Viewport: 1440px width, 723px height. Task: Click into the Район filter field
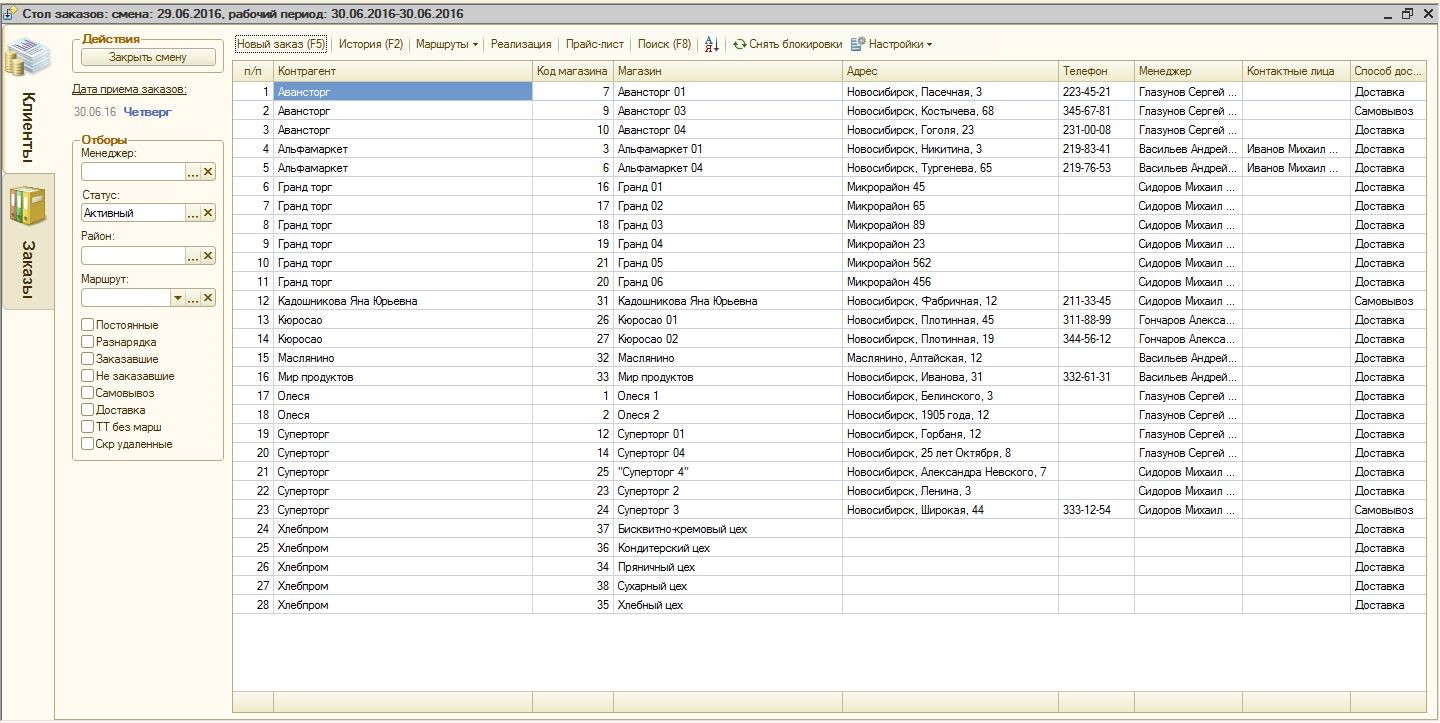[x=134, y=256]
